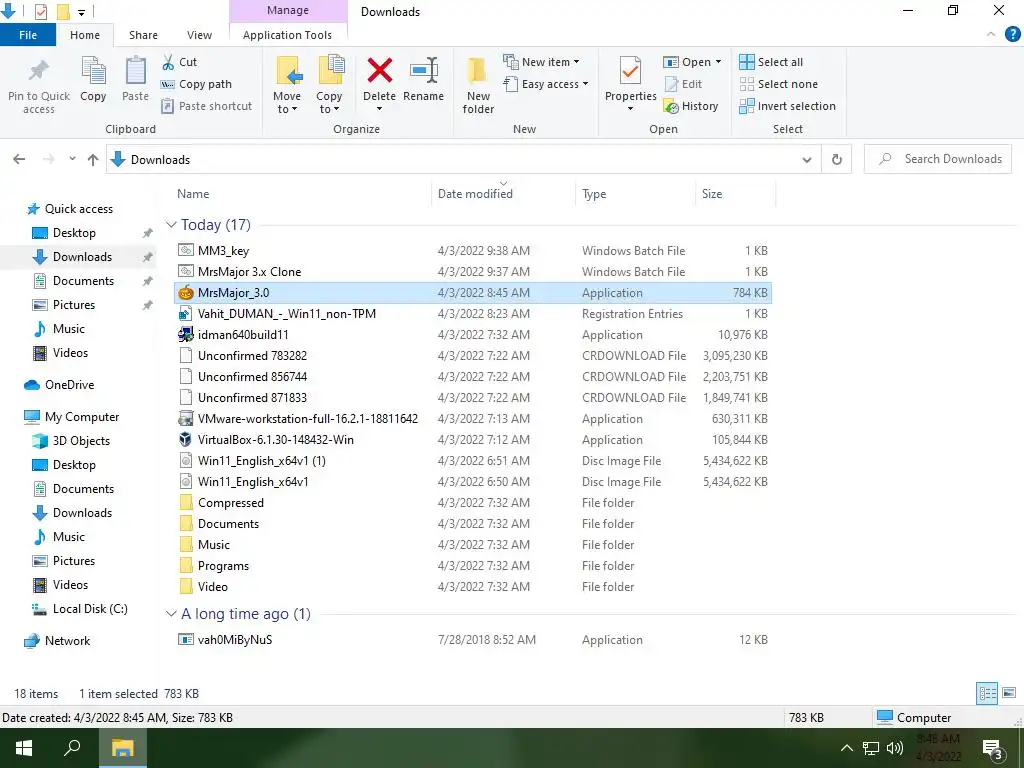Minimize the ribbon with the chevron
The image size is (1024, 768).
tap(991, 34)
